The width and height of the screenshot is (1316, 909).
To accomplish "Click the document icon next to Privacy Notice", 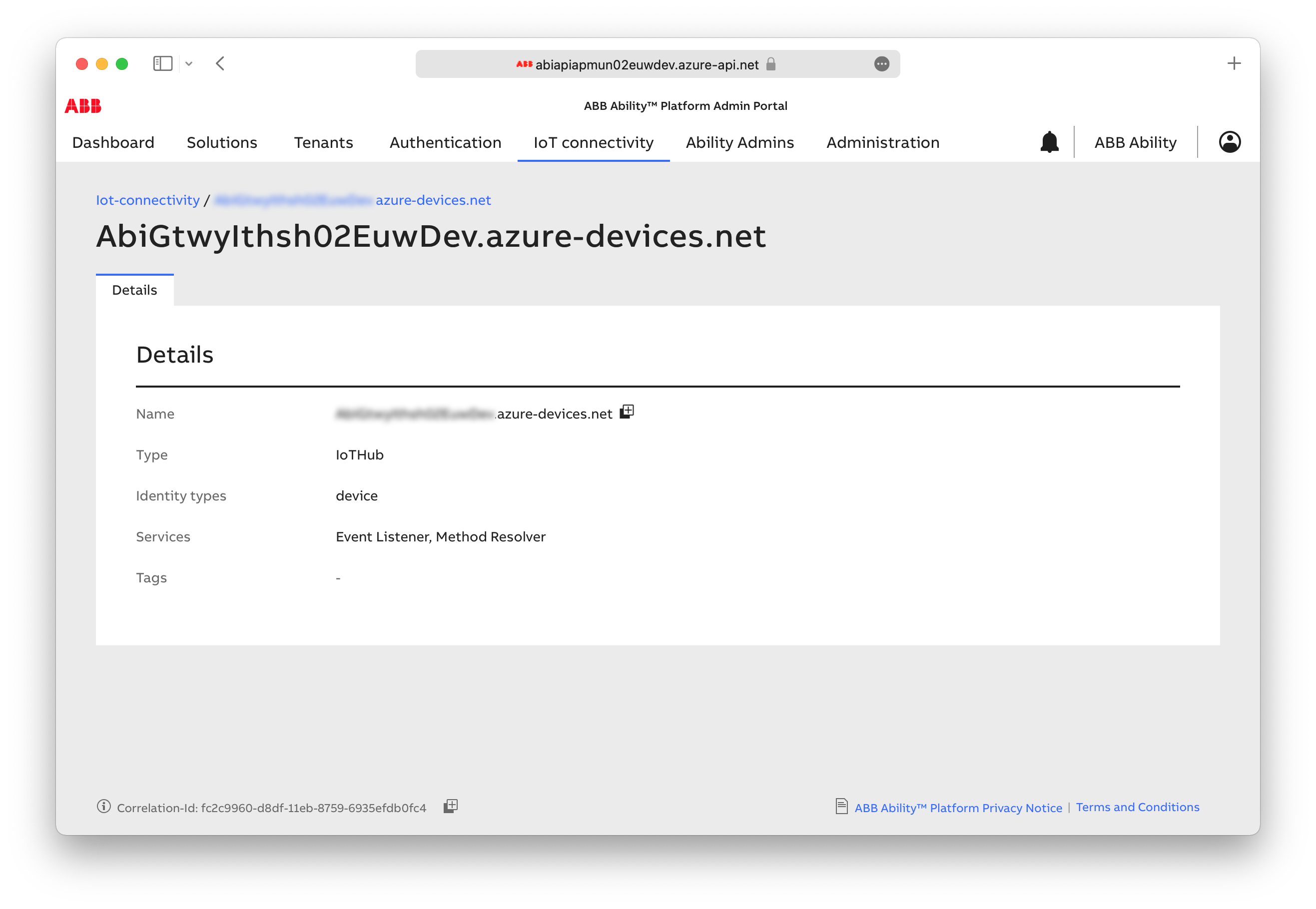I will (841, 807).
